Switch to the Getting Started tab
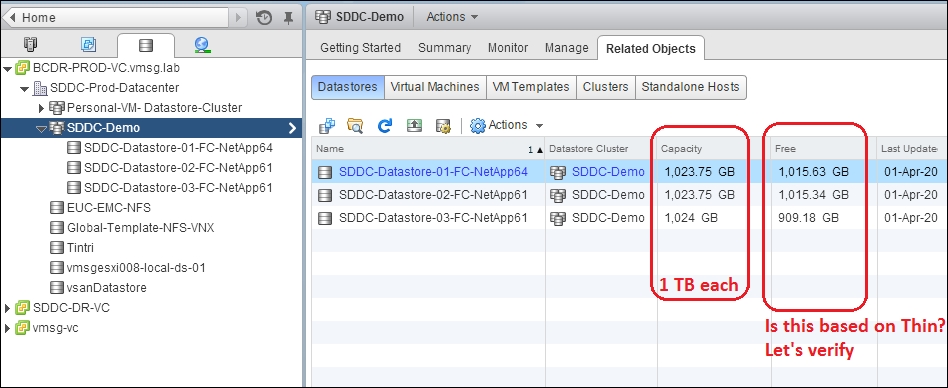 pyautogui.click(x=360, y=48)
